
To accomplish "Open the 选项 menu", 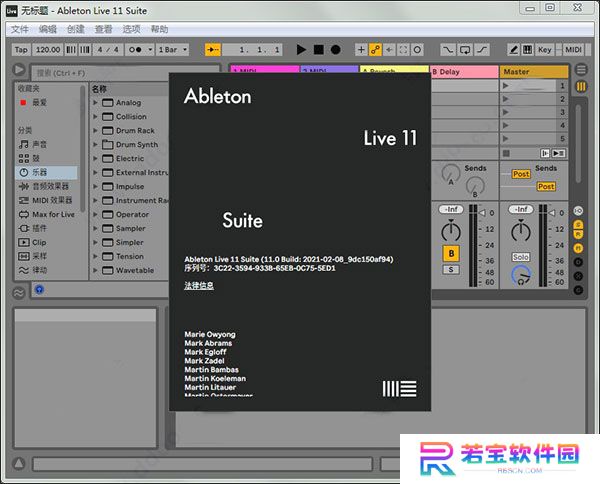I will coord(131,29).
